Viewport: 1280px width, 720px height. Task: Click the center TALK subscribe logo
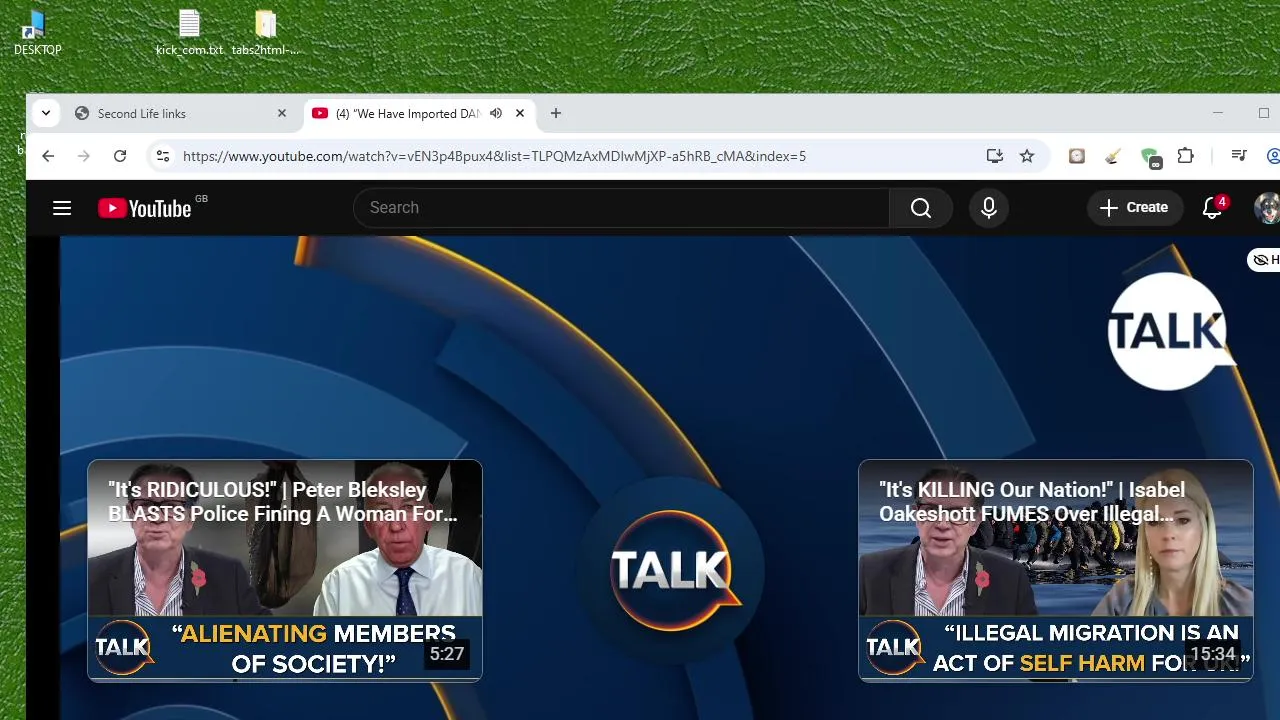(671, 571)
